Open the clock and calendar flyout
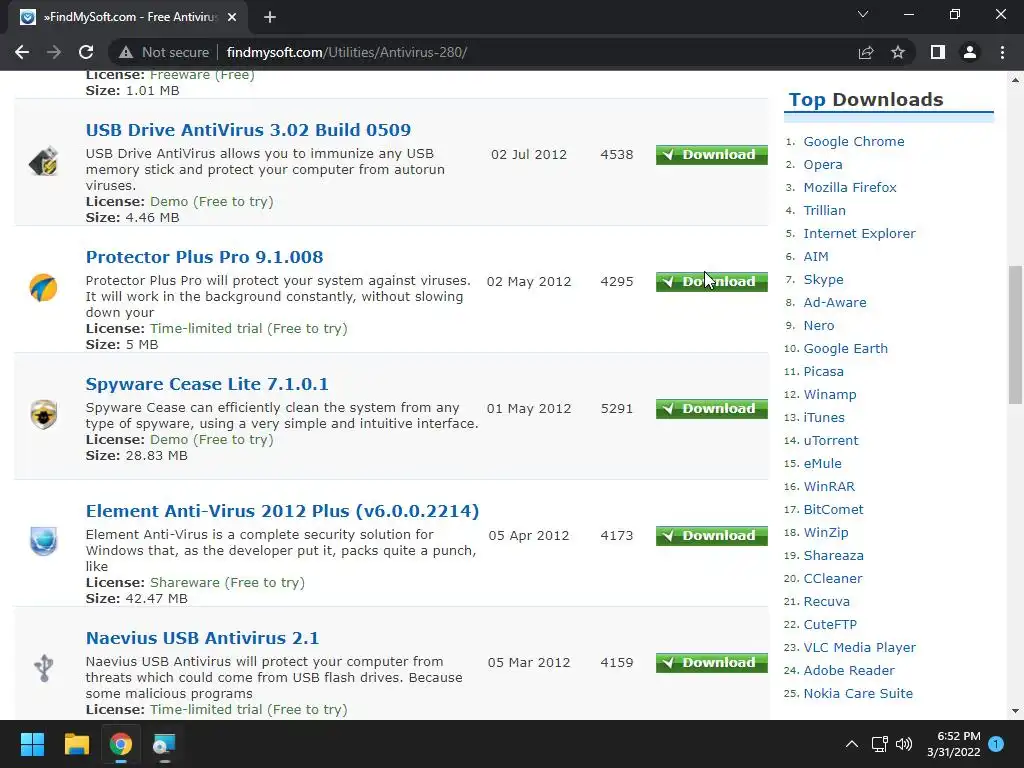 click(x=953, y=744)
